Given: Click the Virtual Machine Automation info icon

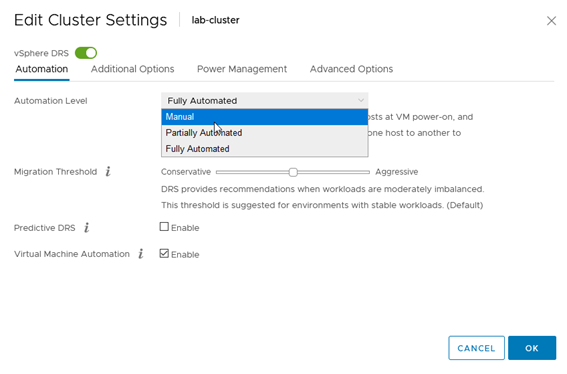Looking at the screenshot, I should (x=141, y=254).
